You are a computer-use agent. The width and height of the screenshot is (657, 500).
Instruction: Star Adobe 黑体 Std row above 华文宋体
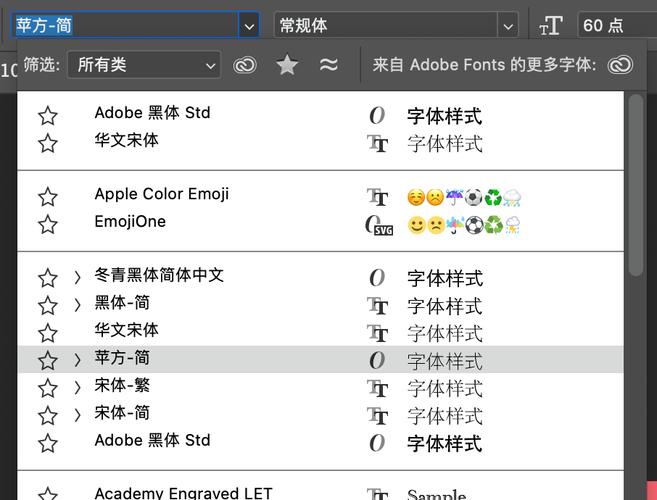tap(48, 116)
